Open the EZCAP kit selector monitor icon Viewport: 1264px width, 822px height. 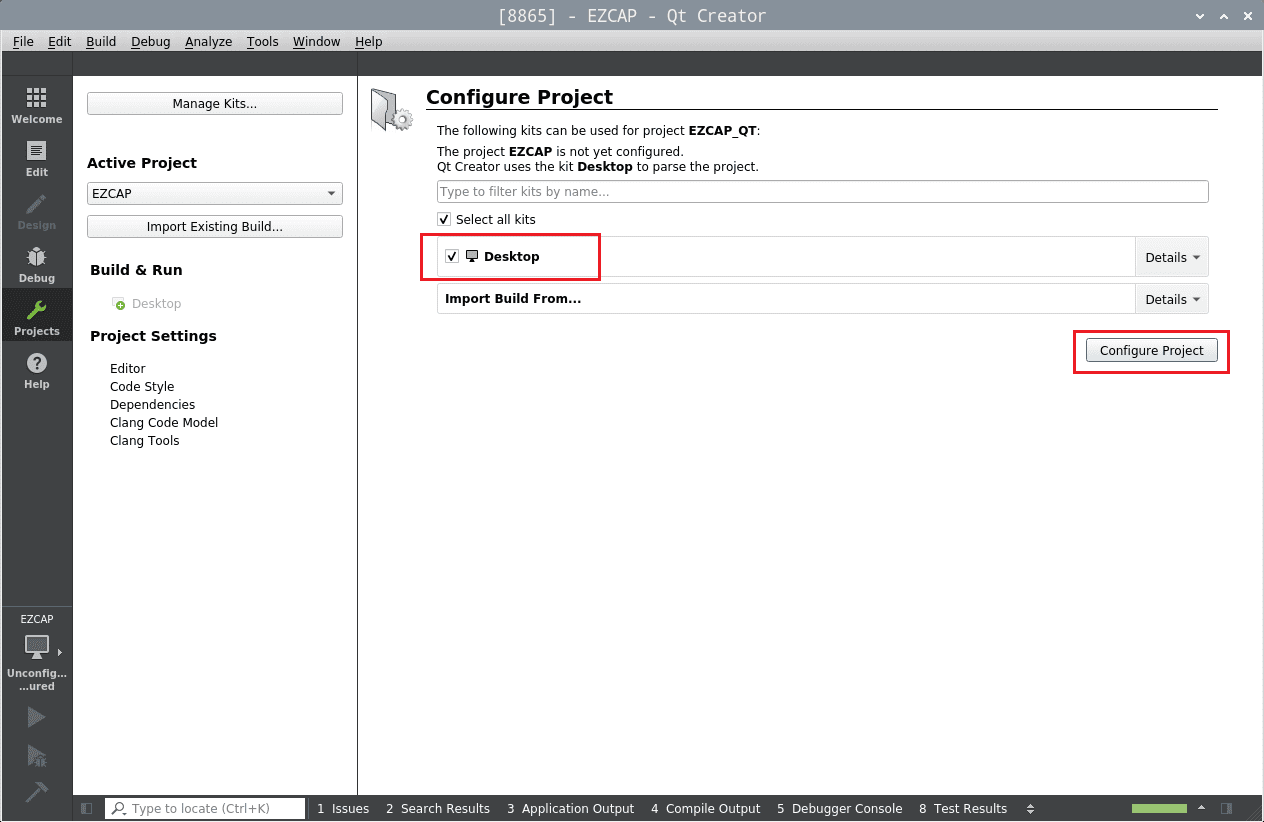[37, 647]
